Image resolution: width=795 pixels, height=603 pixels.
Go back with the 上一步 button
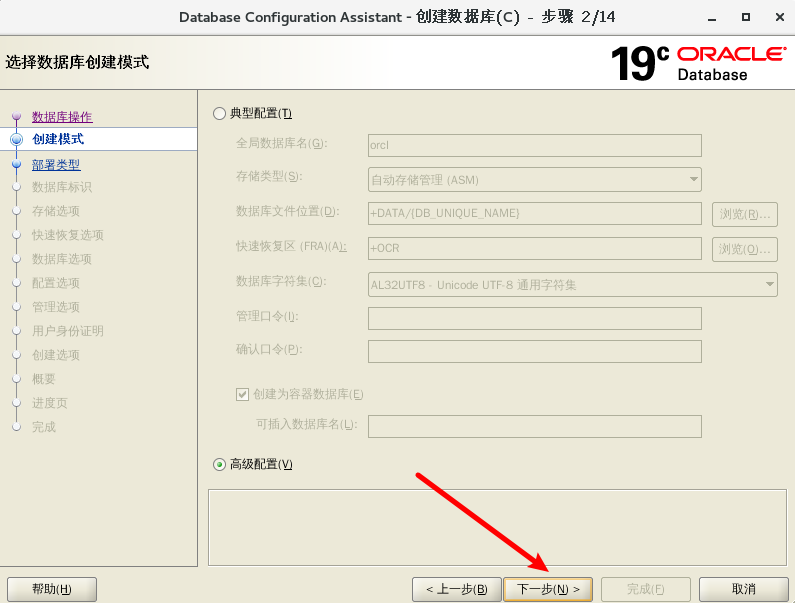(456, 589)
